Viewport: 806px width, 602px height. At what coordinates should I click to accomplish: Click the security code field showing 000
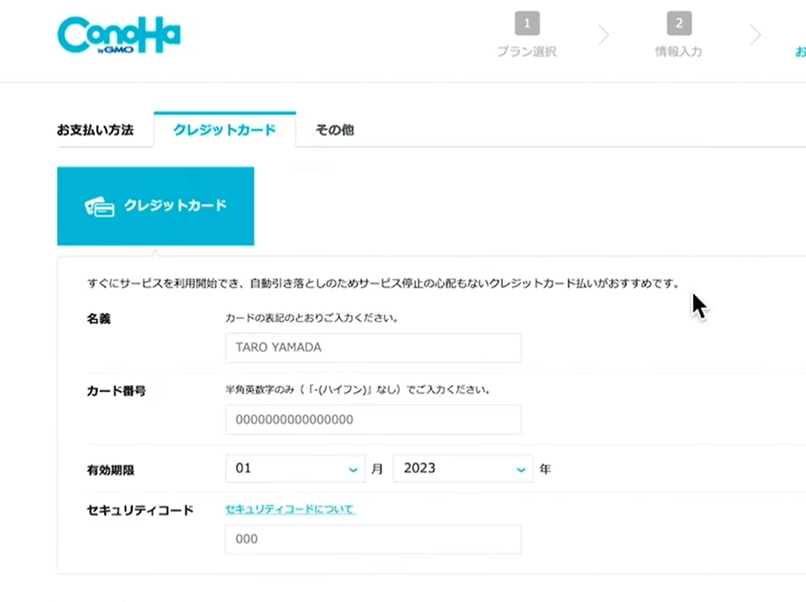(x=373, y=539)
